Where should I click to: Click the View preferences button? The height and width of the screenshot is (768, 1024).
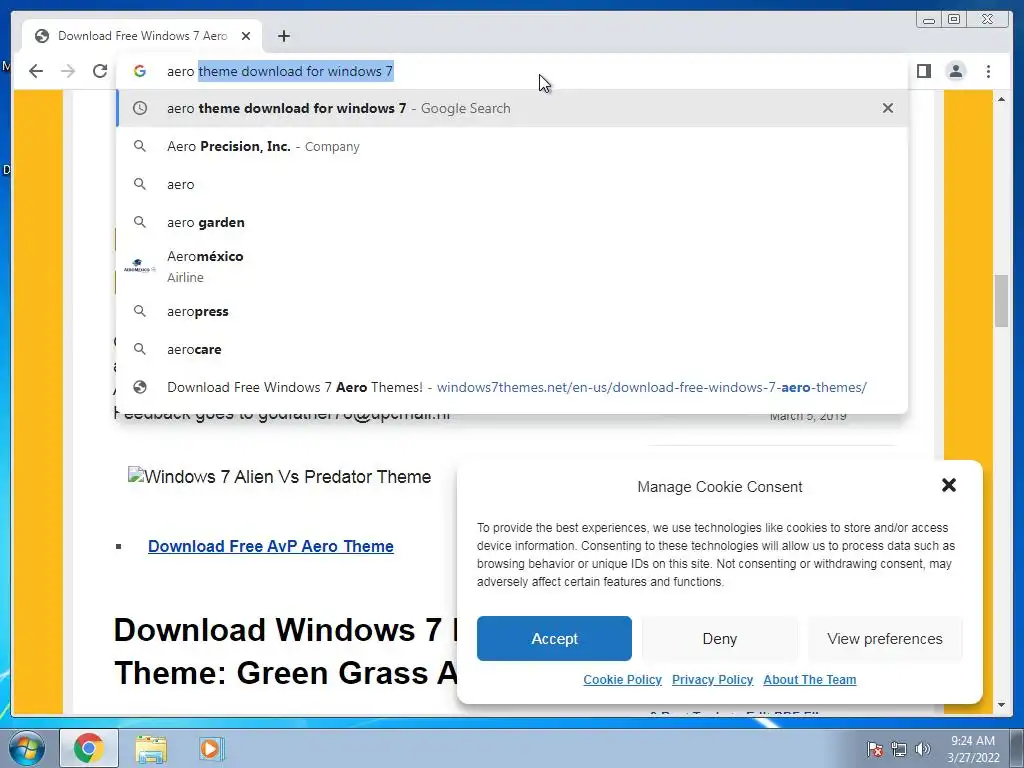coord(885,639)
